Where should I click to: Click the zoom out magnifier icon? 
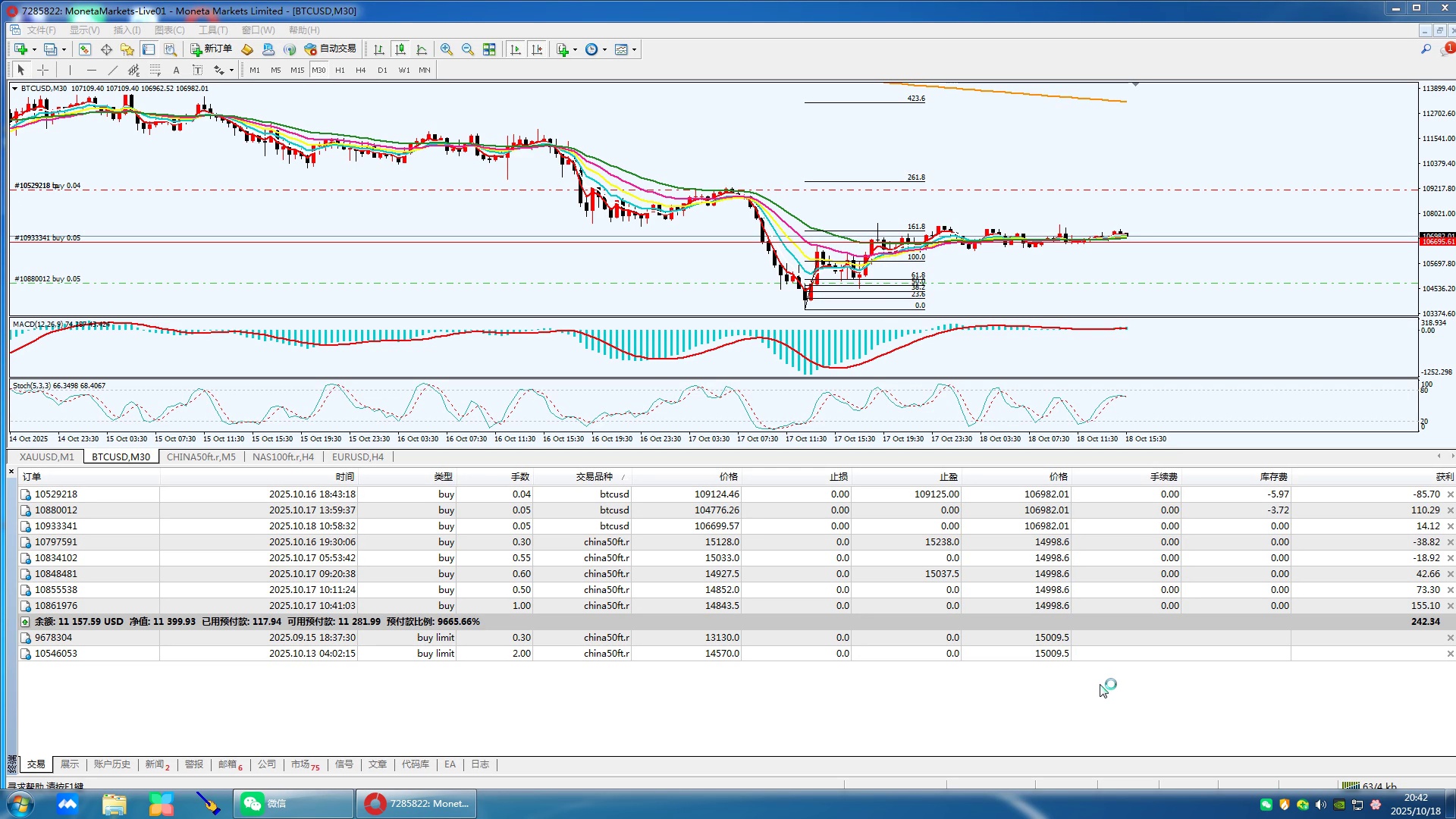468,49
